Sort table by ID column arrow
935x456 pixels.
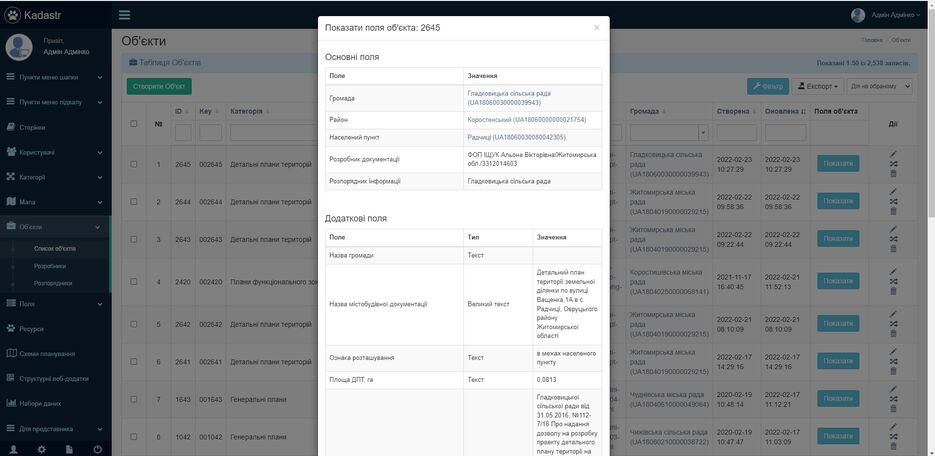(187, 112)
